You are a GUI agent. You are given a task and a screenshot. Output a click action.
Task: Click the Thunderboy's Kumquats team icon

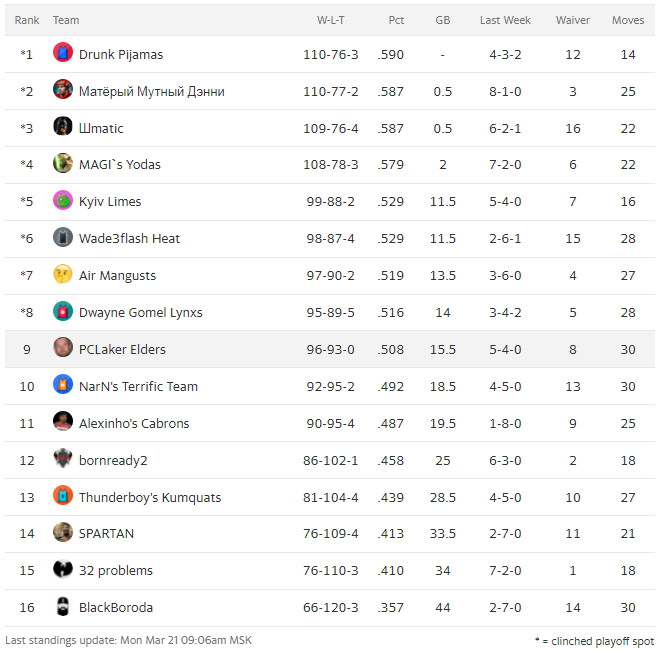[x=63, y=497]
